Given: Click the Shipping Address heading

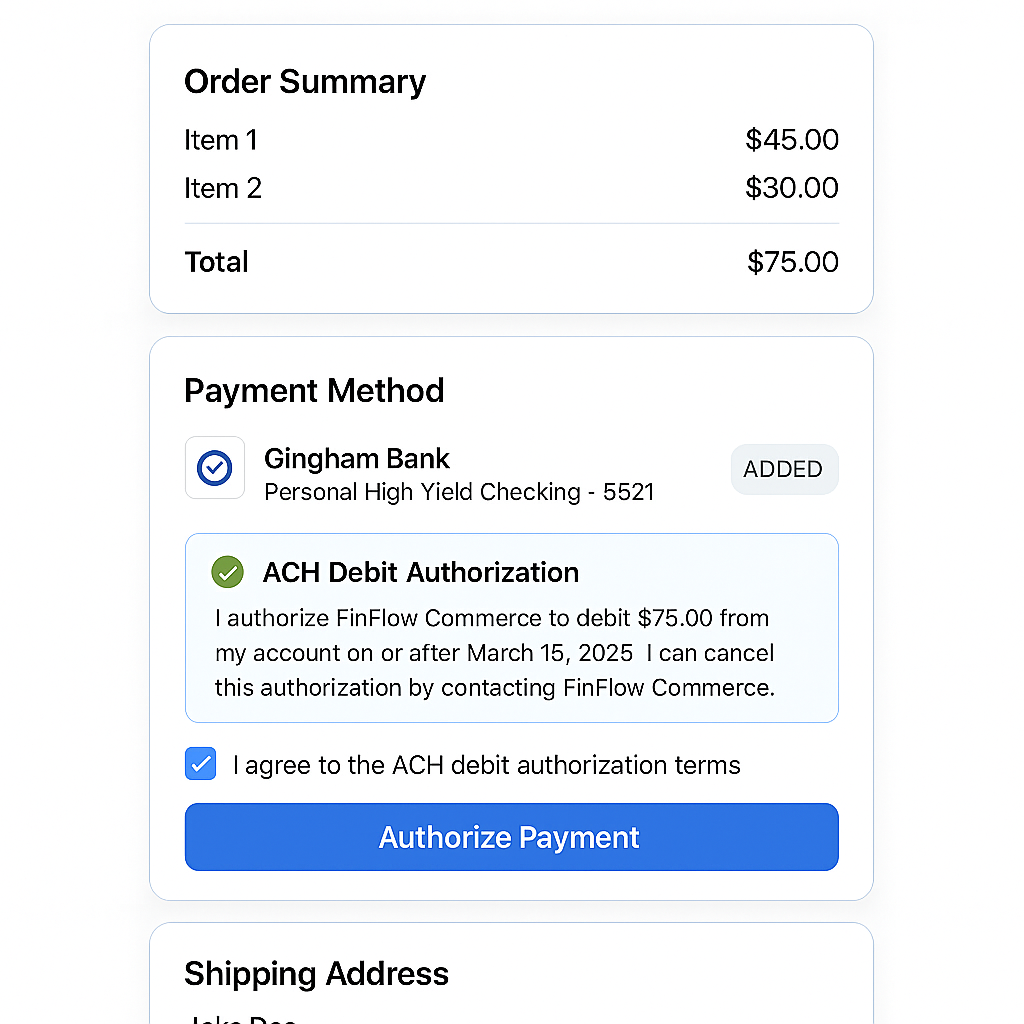Looking at the screenshot, I should 316,973.
